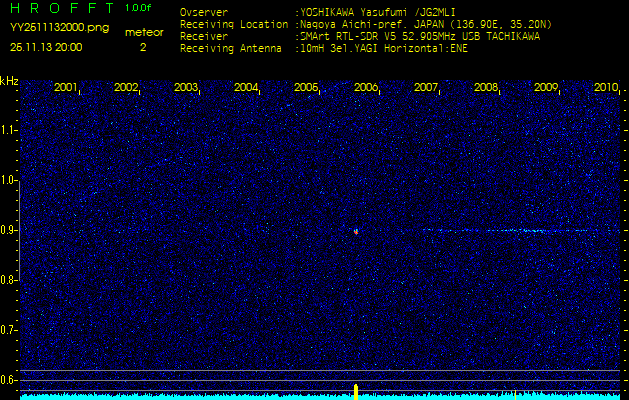Click the 2010 time marker

[605, 88]
